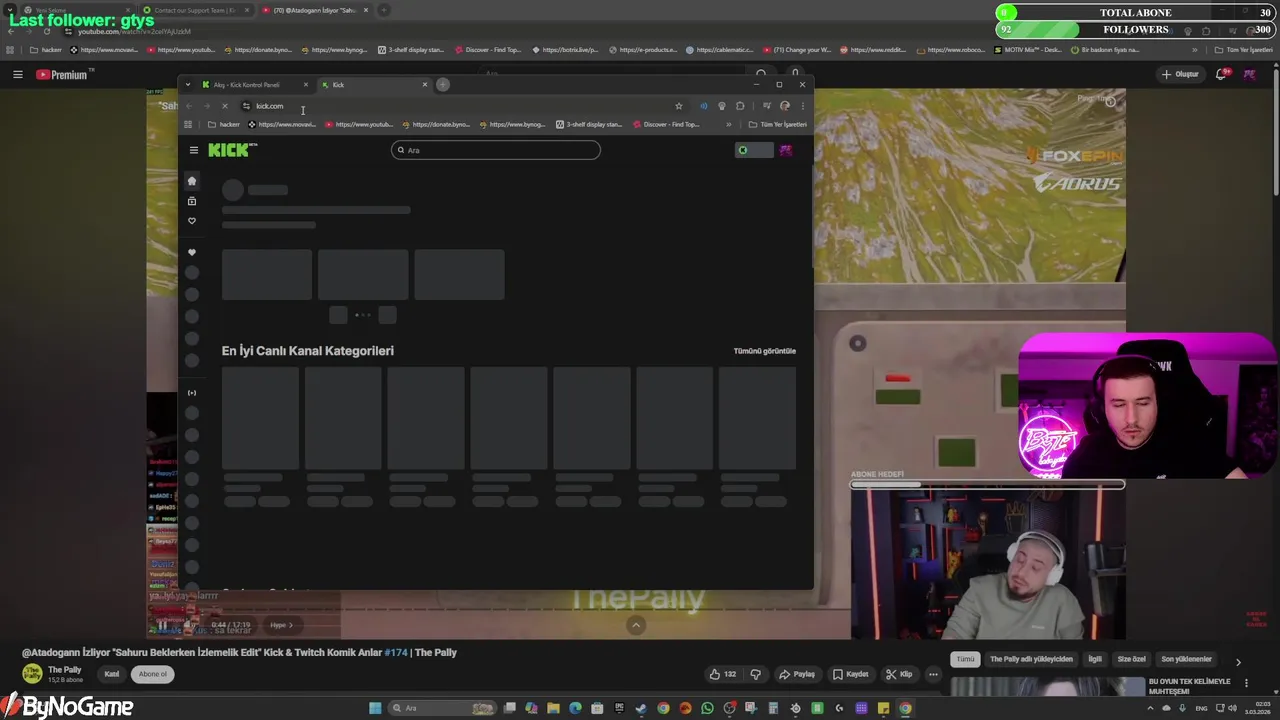The width and height of the screenshot is (1280, 720).
Task: Expand tab search dropdown in Kick window
Action: (x=188, y=85)
